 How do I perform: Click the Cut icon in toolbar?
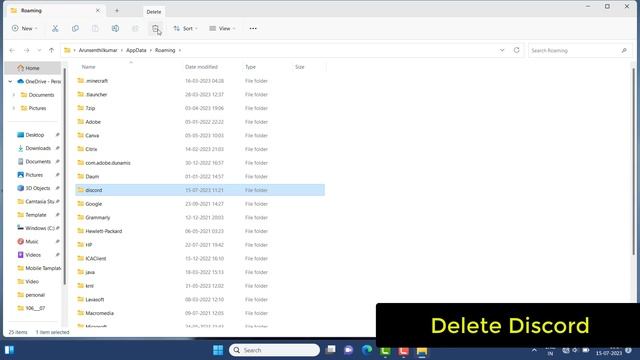click(x=55, y=29)
